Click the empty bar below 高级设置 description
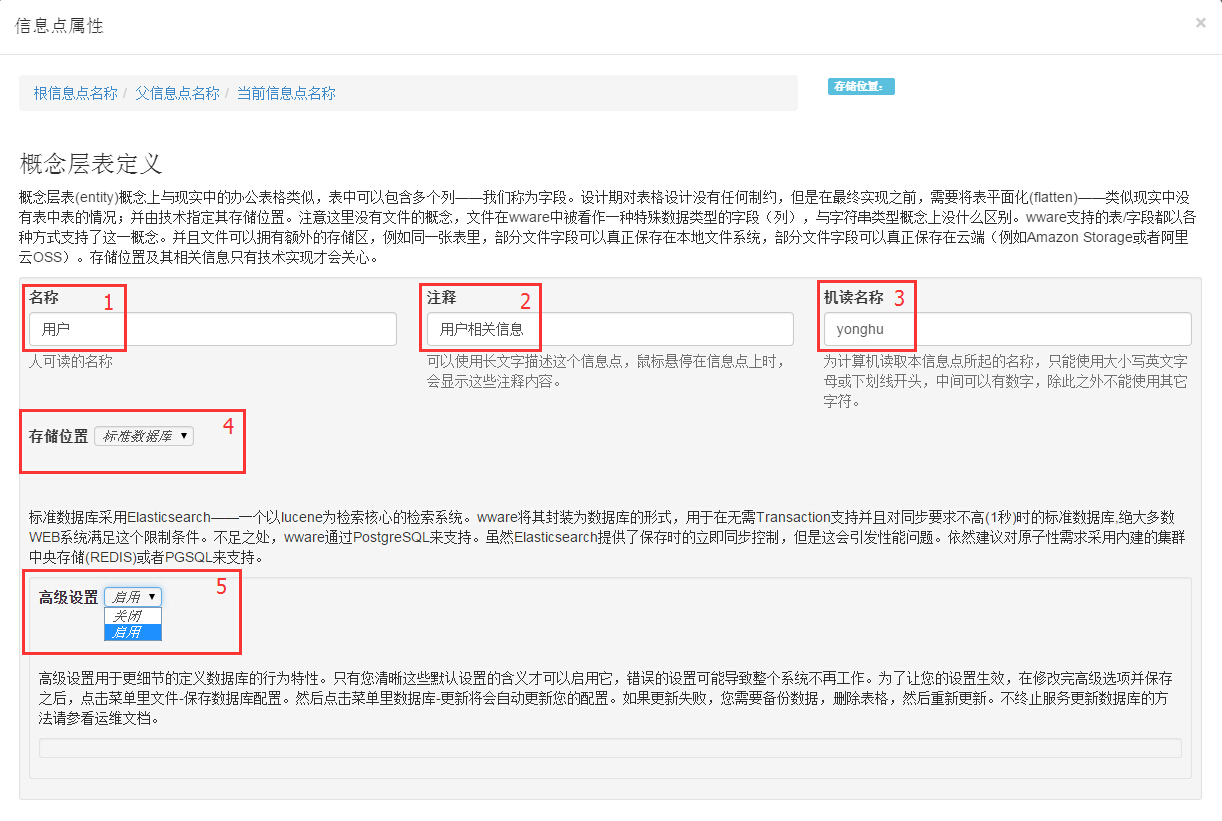This screenshot has width=1222, height=821. (609, 748)
